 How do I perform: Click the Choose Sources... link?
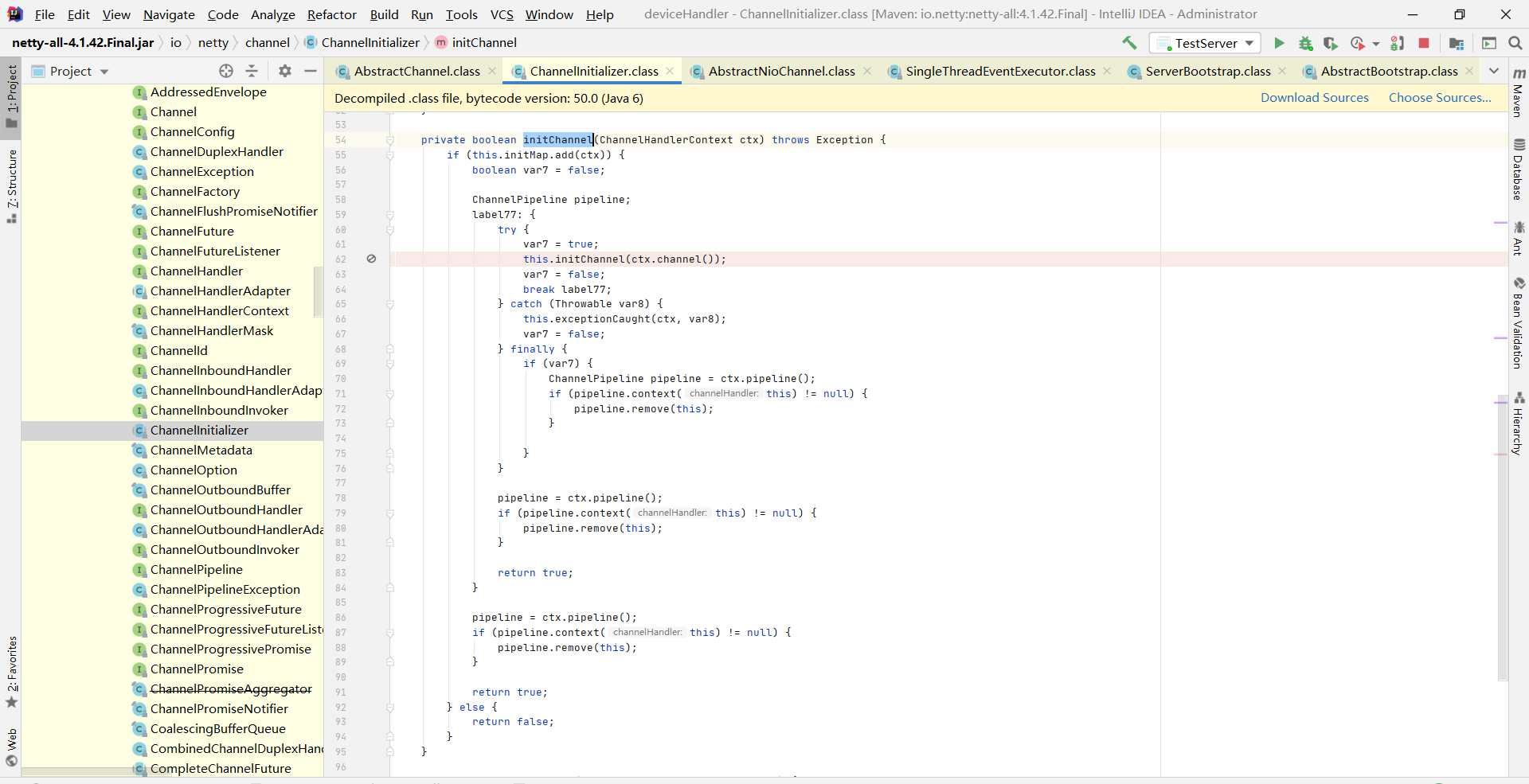click(1440, 97)
